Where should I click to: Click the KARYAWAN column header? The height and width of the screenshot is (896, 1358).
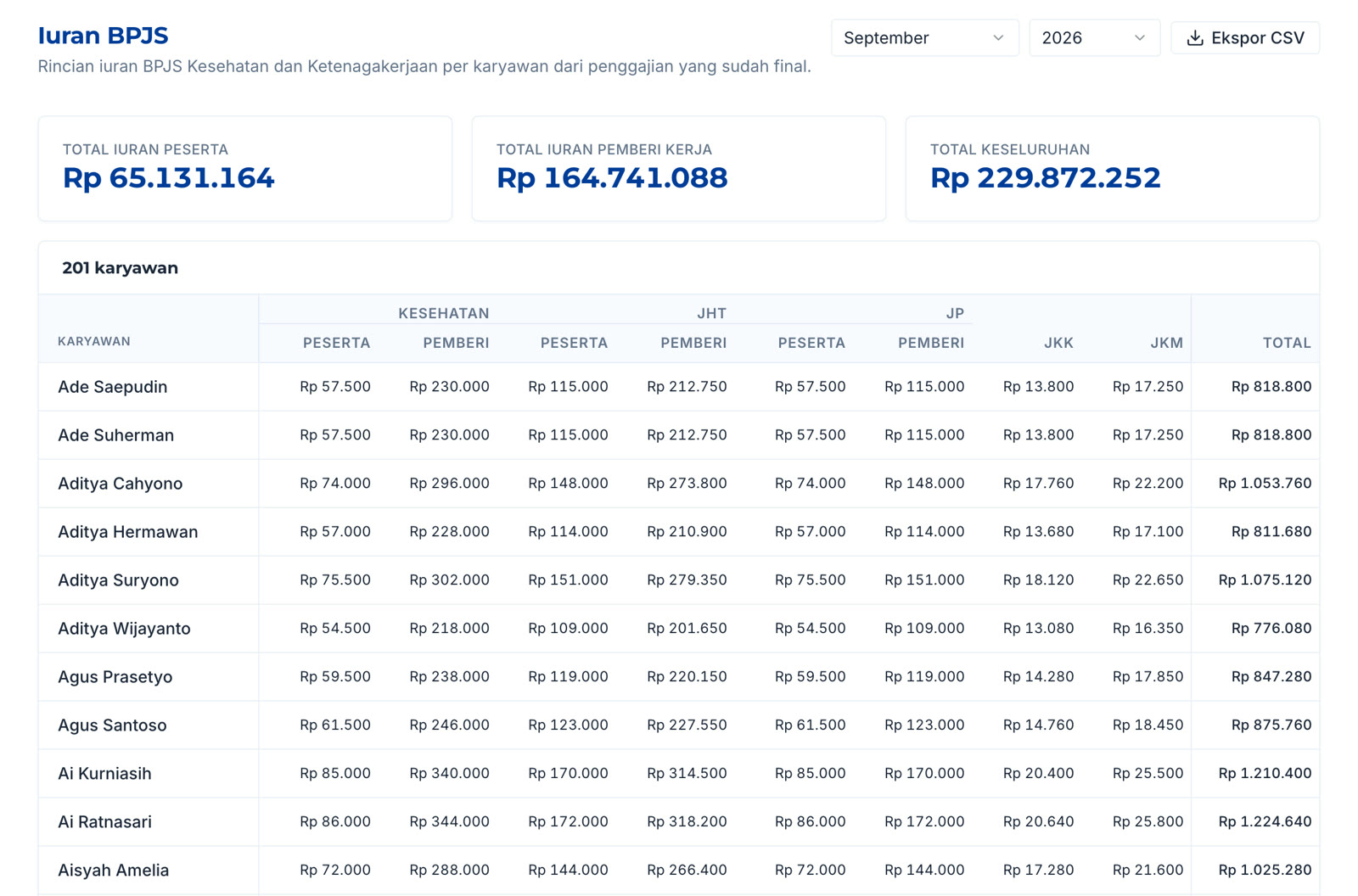[94, 341]
